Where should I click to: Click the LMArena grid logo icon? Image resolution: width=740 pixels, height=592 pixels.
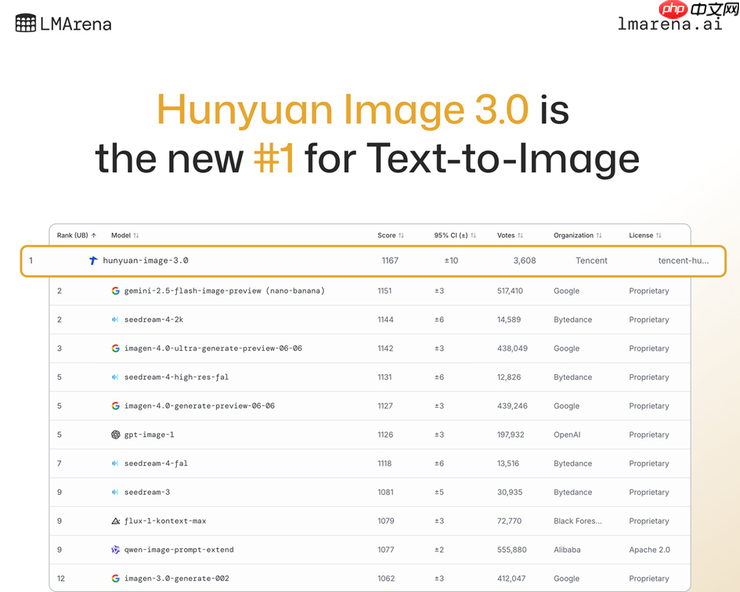pos(25,22)
